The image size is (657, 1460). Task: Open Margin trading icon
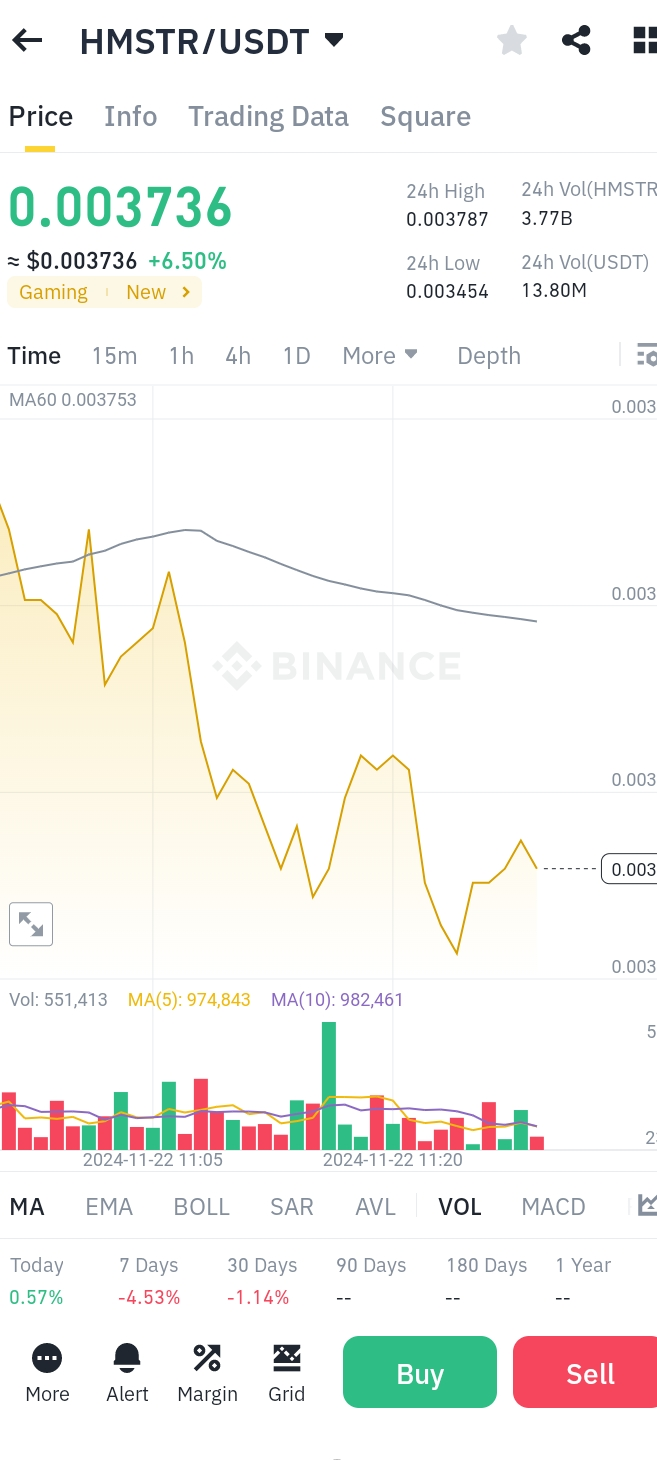207,1372
